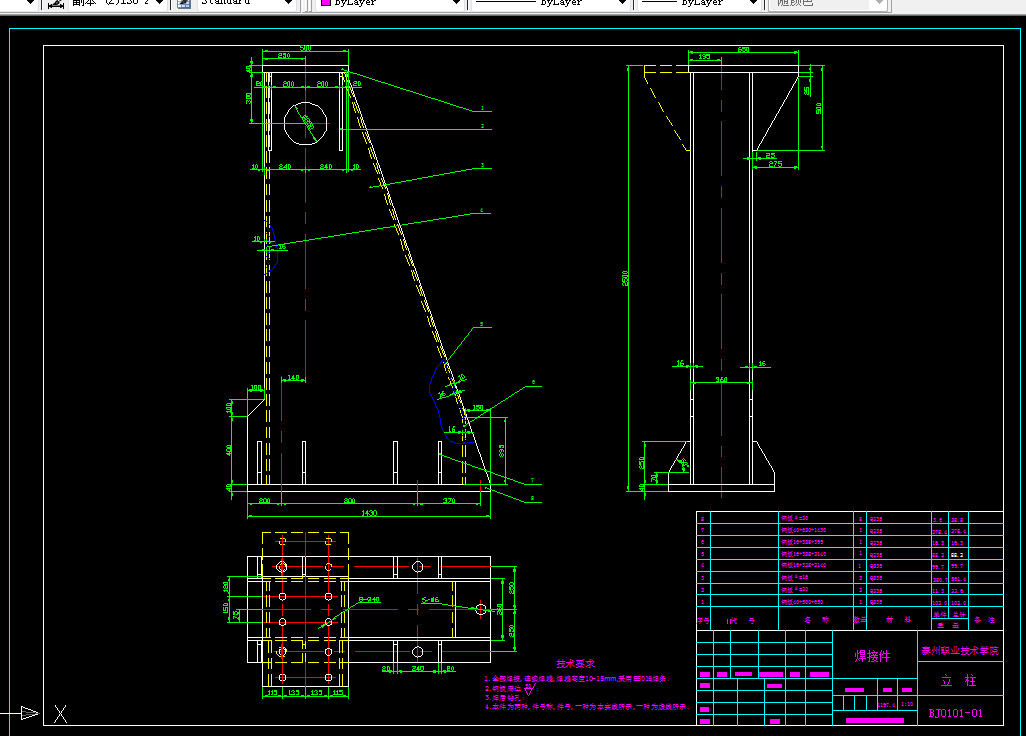This screenshot has height=736, width=1026.
Task: Select the 1197.6 weight value in title block
Action: [x=886, y=705]
